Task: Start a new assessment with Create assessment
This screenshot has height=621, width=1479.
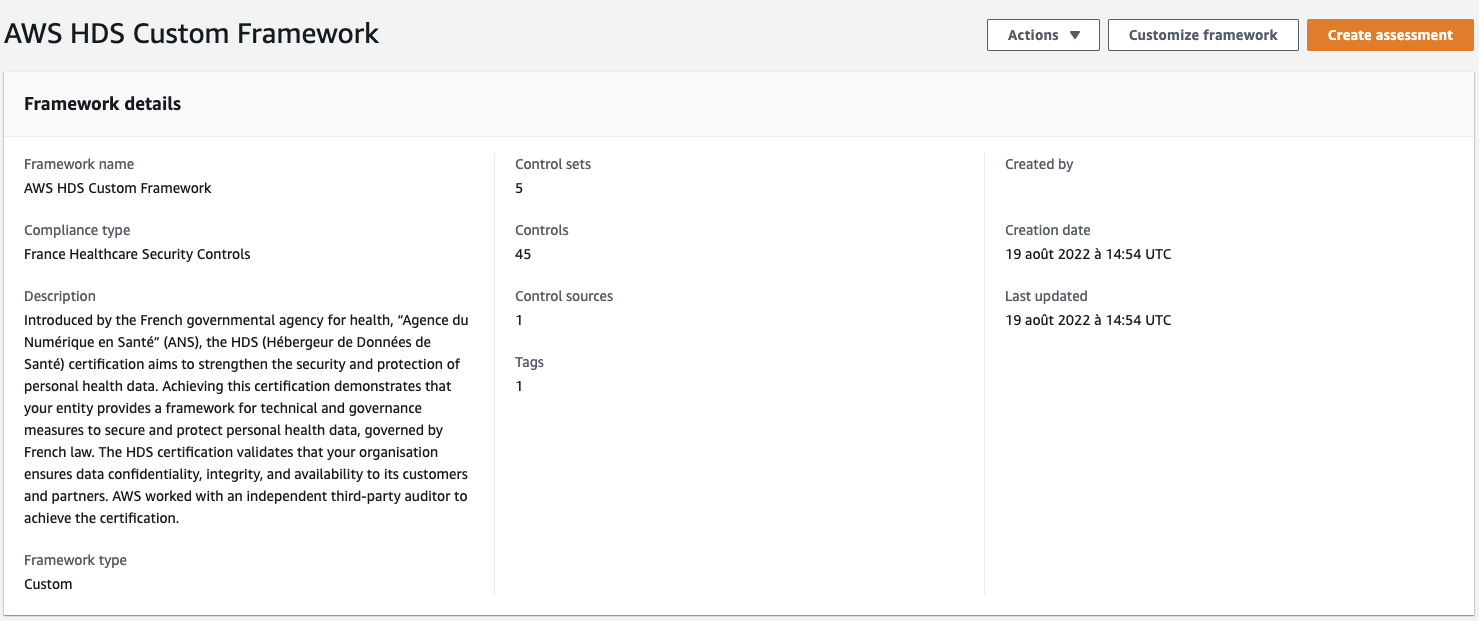Action: (1390, 35)
